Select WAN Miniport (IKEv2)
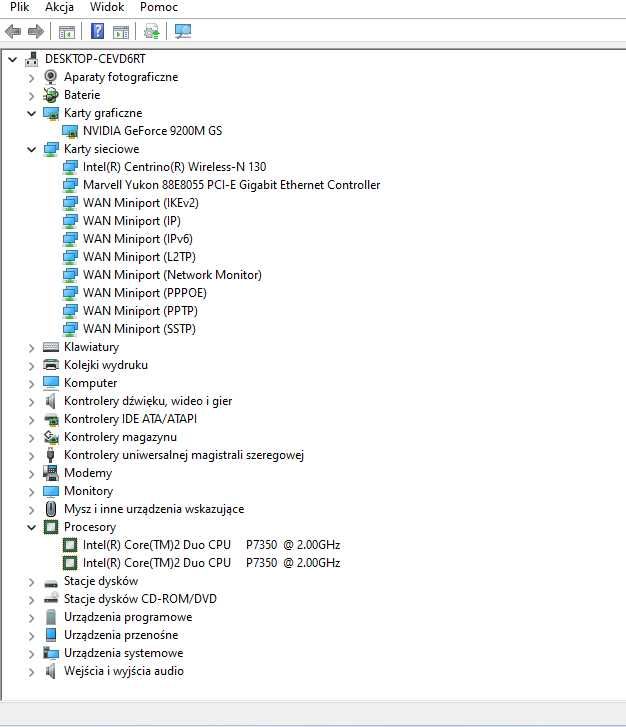 point(141,203)
